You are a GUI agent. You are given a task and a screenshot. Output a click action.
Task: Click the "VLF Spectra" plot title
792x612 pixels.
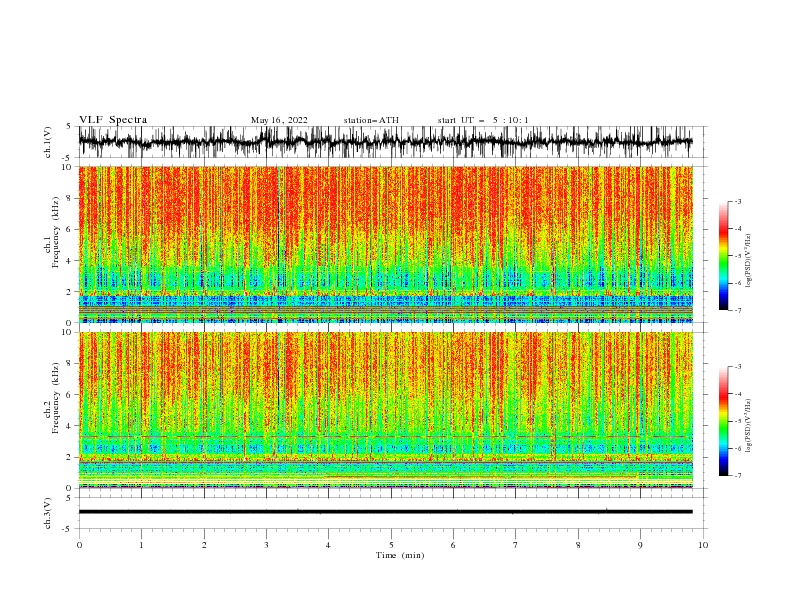(x=113, y=120)
